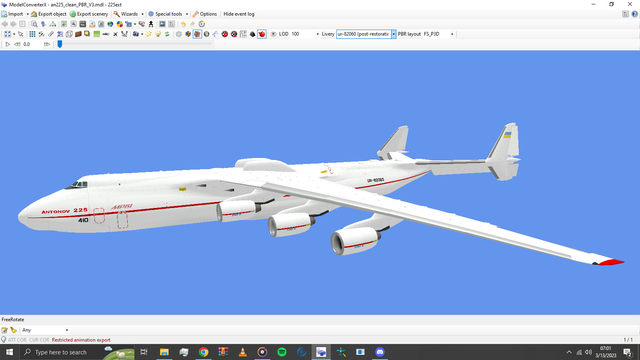Open the Options dialog

click(x=205, y=14)
